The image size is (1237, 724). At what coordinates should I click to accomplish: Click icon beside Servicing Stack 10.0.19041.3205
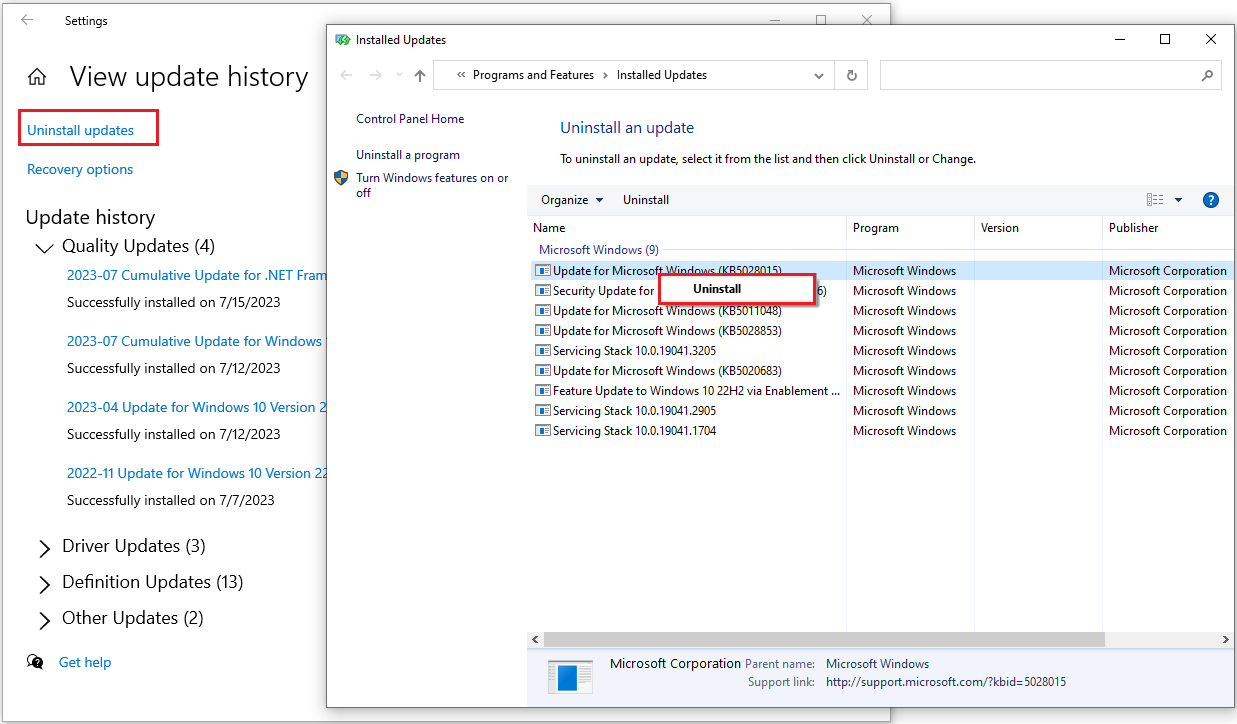[x=543, y=351]
